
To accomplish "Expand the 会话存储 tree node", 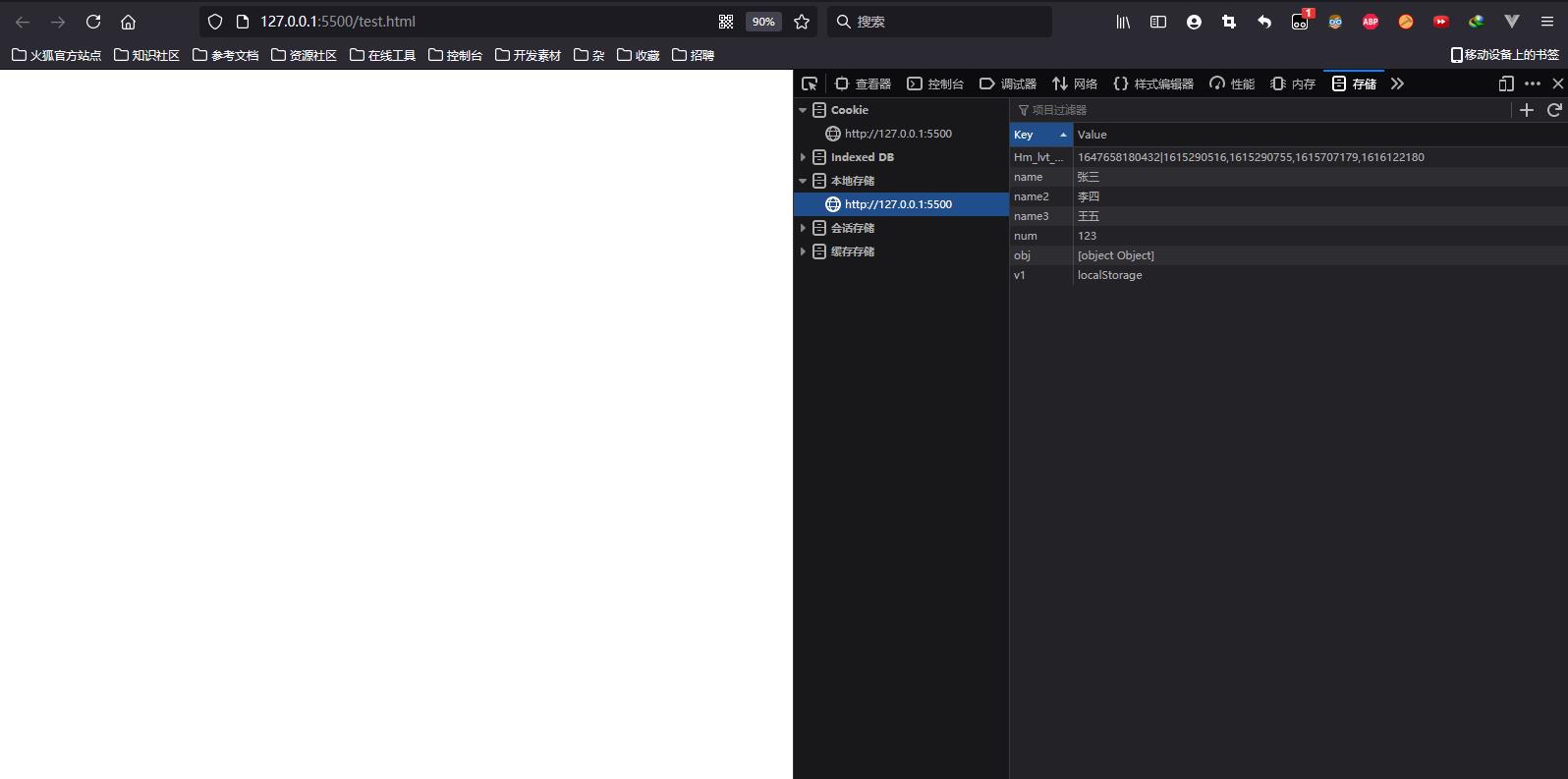I will point(803,228).
